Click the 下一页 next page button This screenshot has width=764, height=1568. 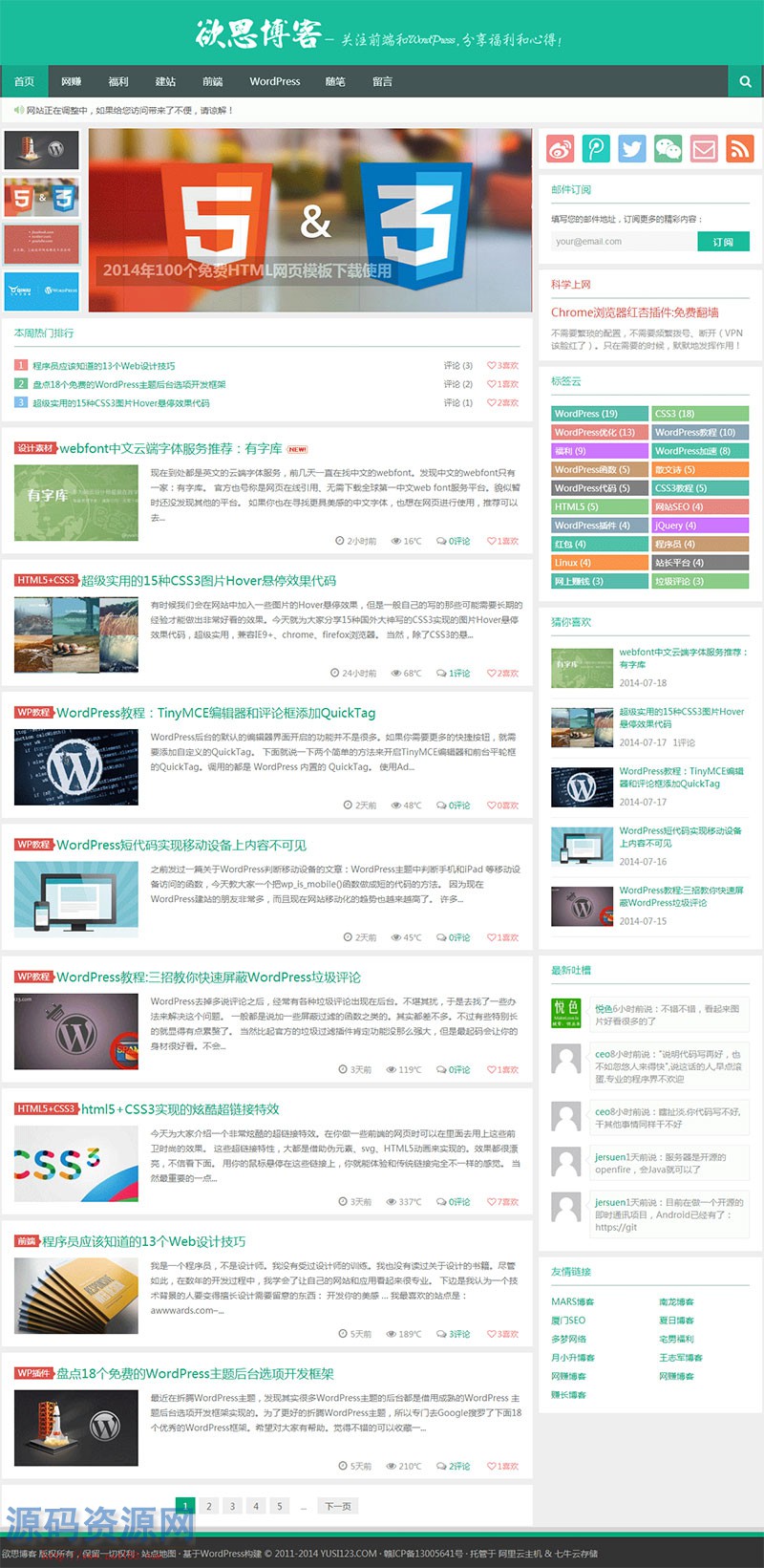tap(337, 1506)
